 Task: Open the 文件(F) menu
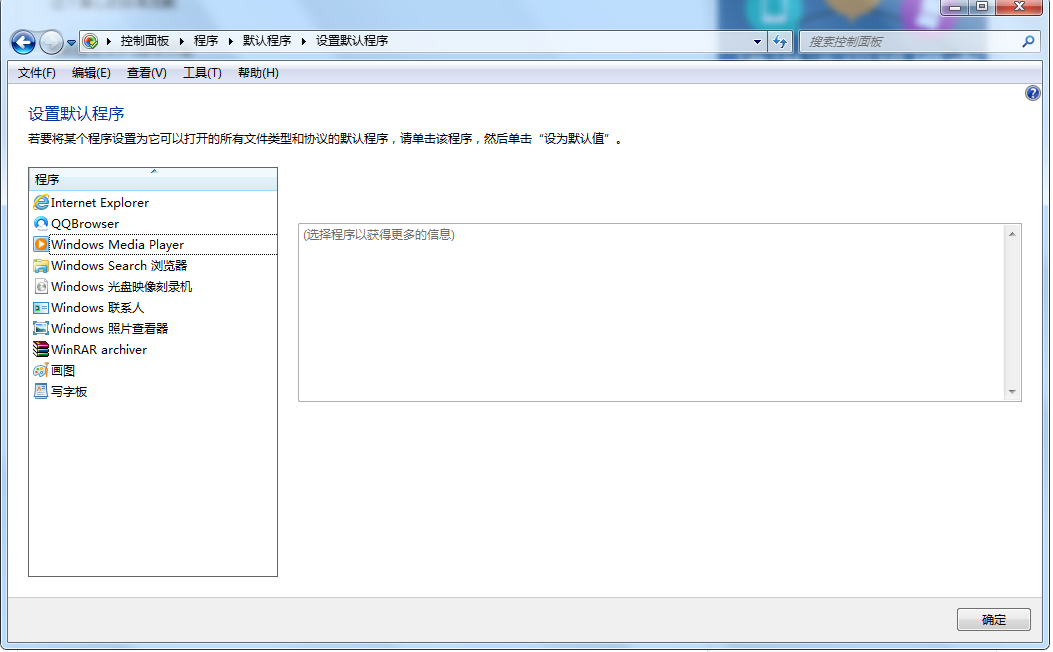tap(36, 73)
